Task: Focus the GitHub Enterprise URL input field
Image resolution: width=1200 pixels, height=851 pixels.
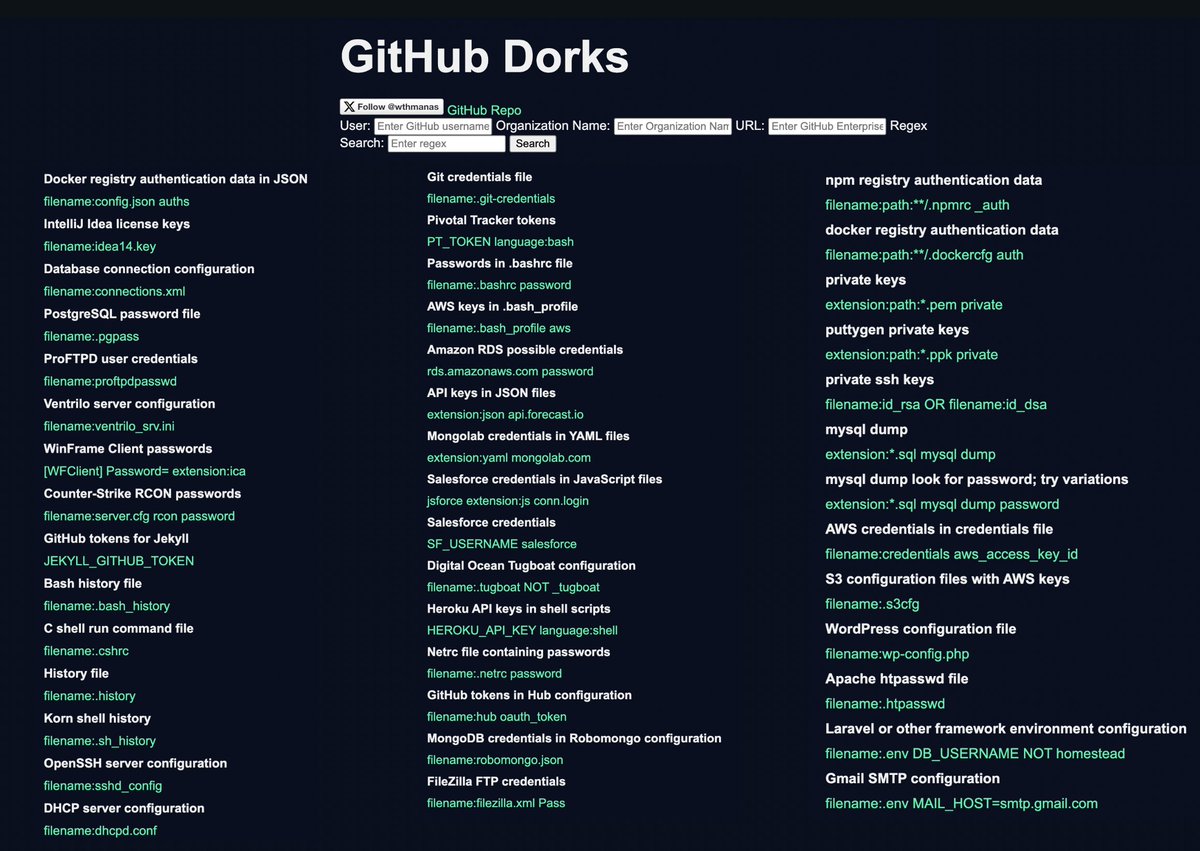Action: (x=827, y=126)
